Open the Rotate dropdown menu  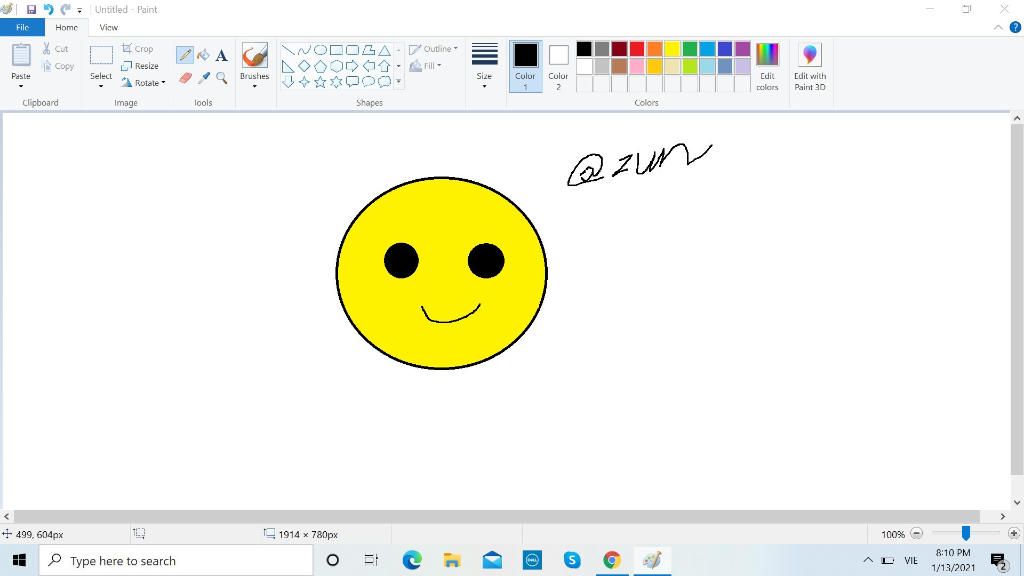point(163,83)
